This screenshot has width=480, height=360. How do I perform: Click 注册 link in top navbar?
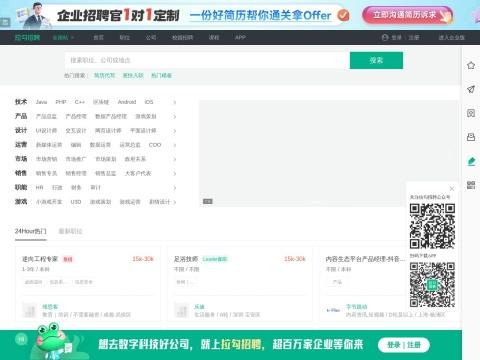[x=414, y=38]
